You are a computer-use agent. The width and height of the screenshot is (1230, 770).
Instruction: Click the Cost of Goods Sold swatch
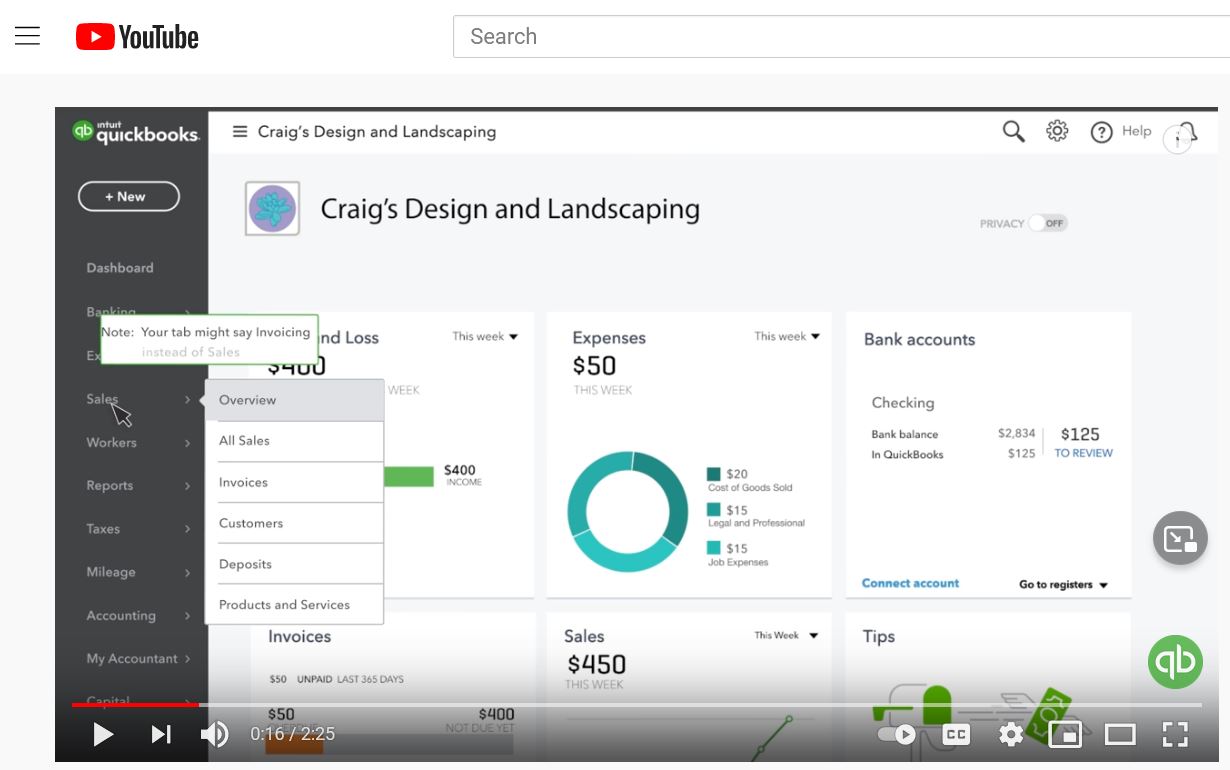click(x=713, y=474)
